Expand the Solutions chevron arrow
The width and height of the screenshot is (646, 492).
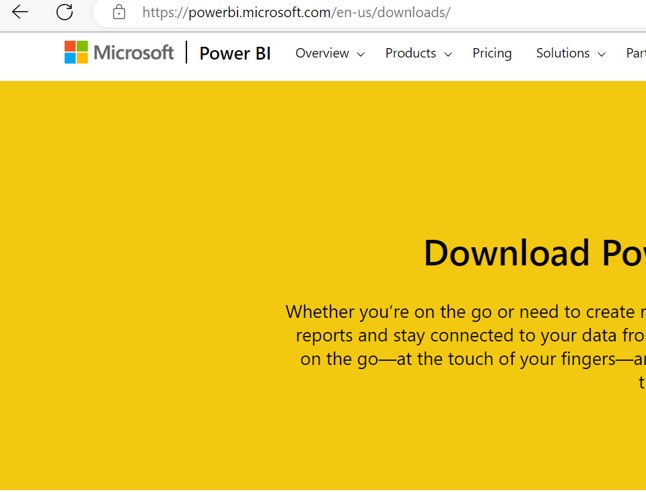(x=601, y=54)
